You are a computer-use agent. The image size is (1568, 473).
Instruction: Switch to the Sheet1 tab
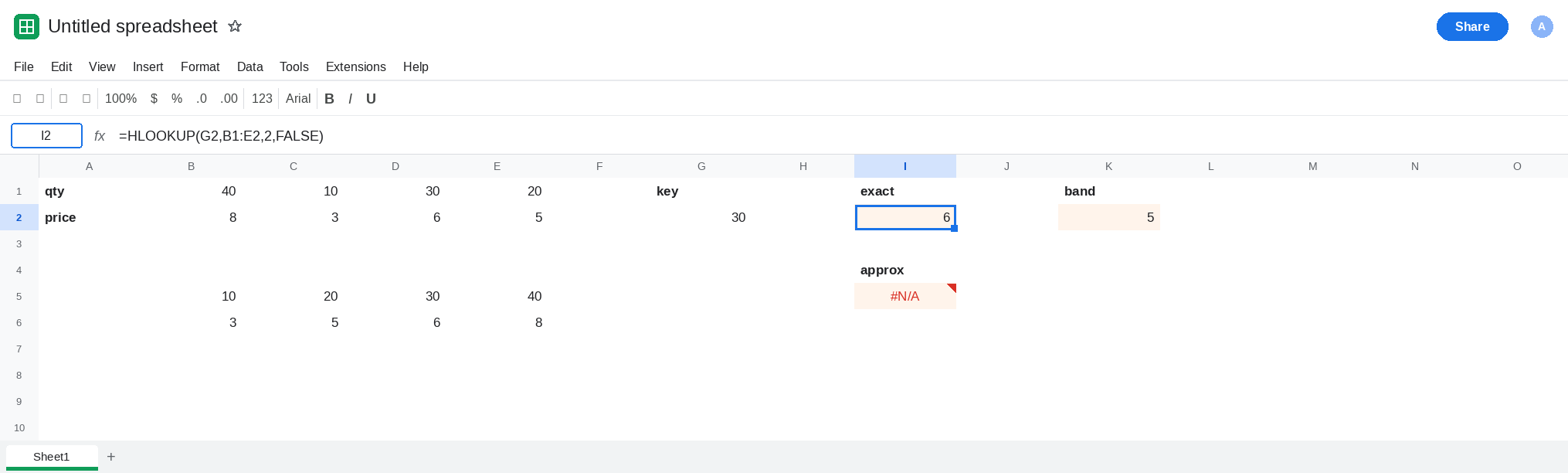(52, 457)
